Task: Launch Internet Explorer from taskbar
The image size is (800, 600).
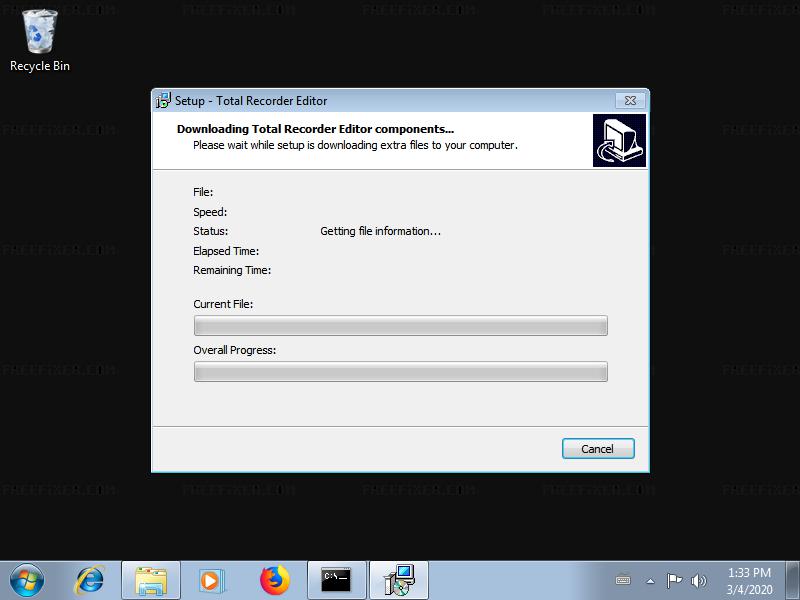Action: pyautogui.click(x=90, y=580)
